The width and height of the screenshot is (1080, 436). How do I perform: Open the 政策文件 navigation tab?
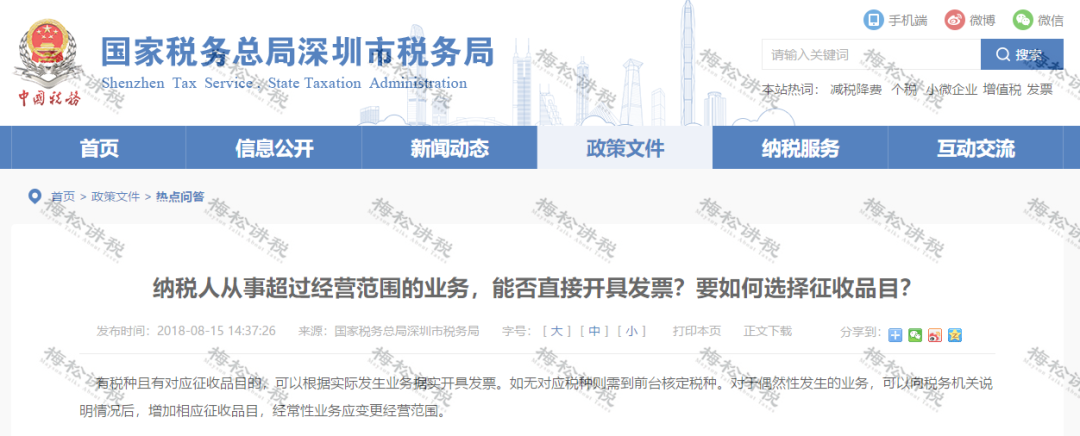(625, 147)
